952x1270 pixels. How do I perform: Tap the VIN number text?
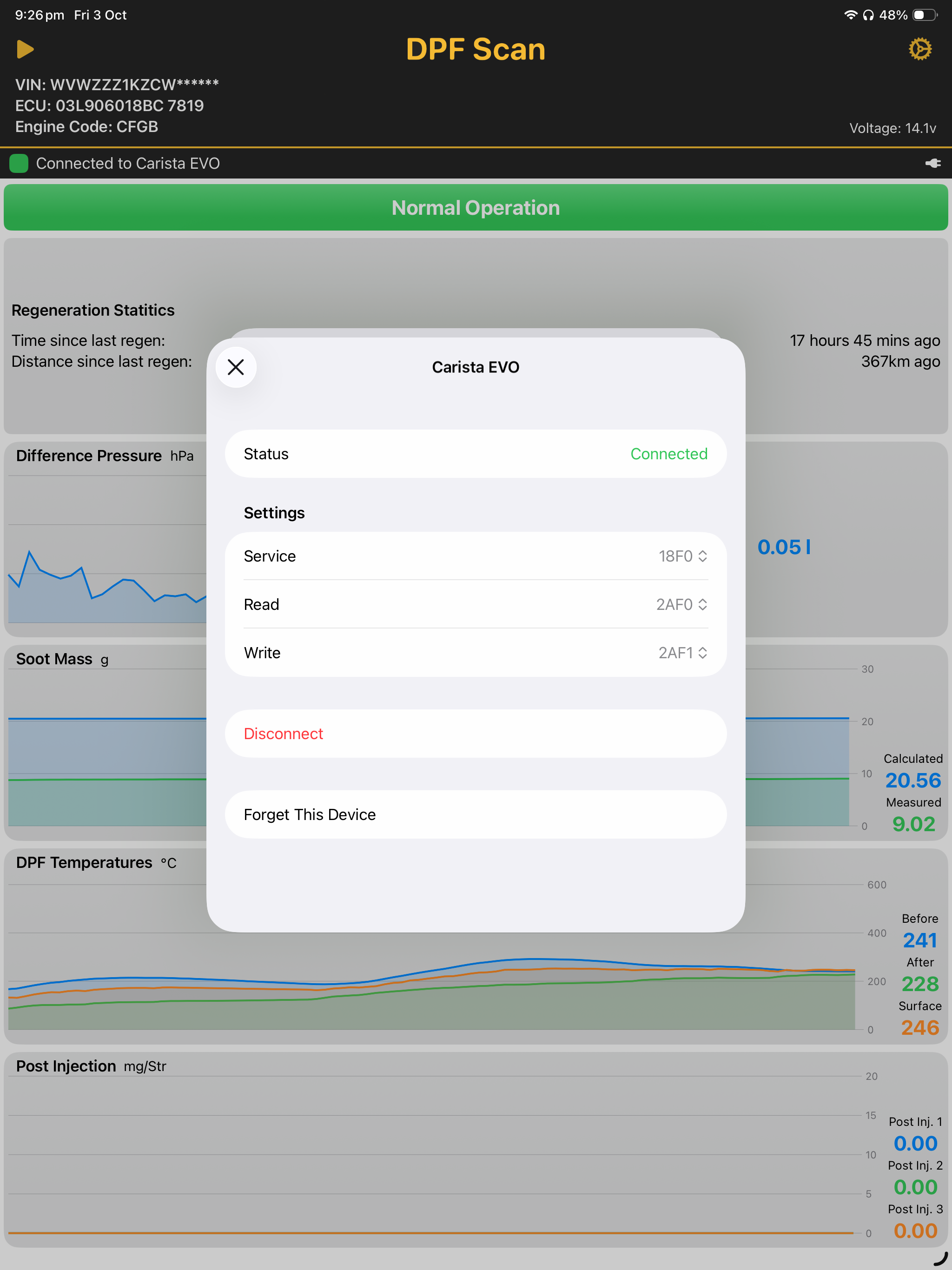tap(117, 85)
